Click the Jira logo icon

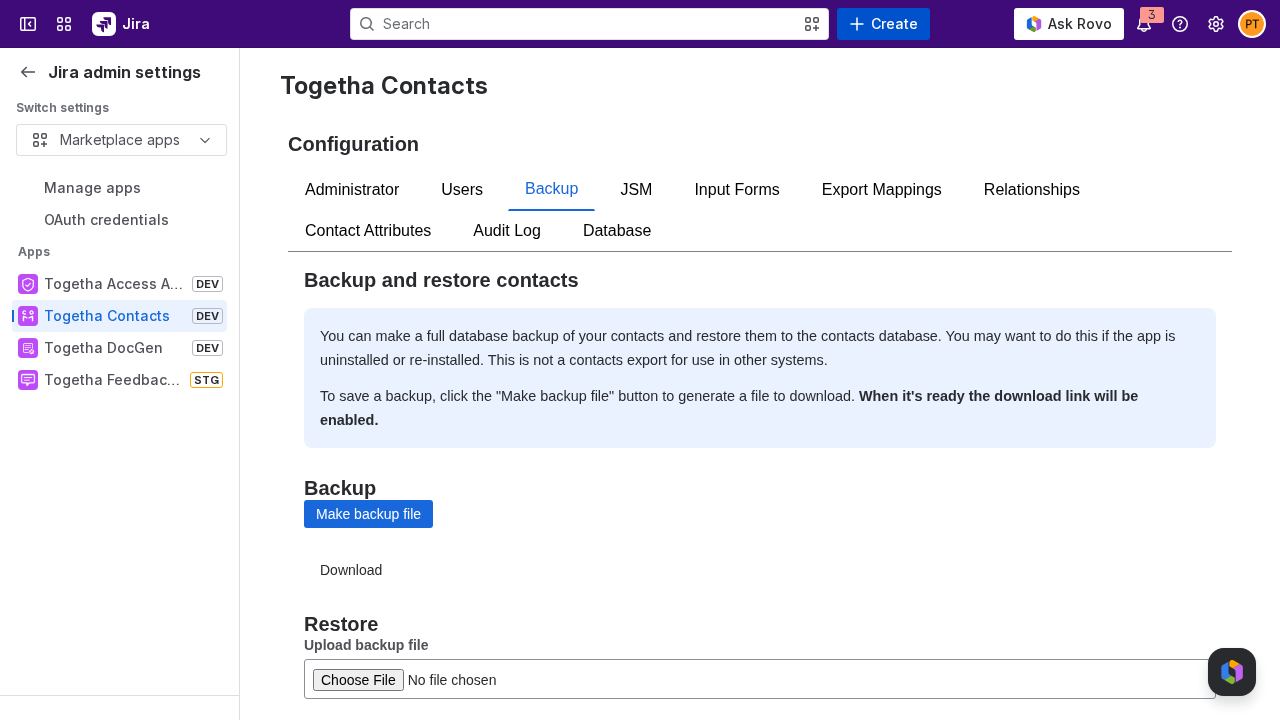click(104, 24)
